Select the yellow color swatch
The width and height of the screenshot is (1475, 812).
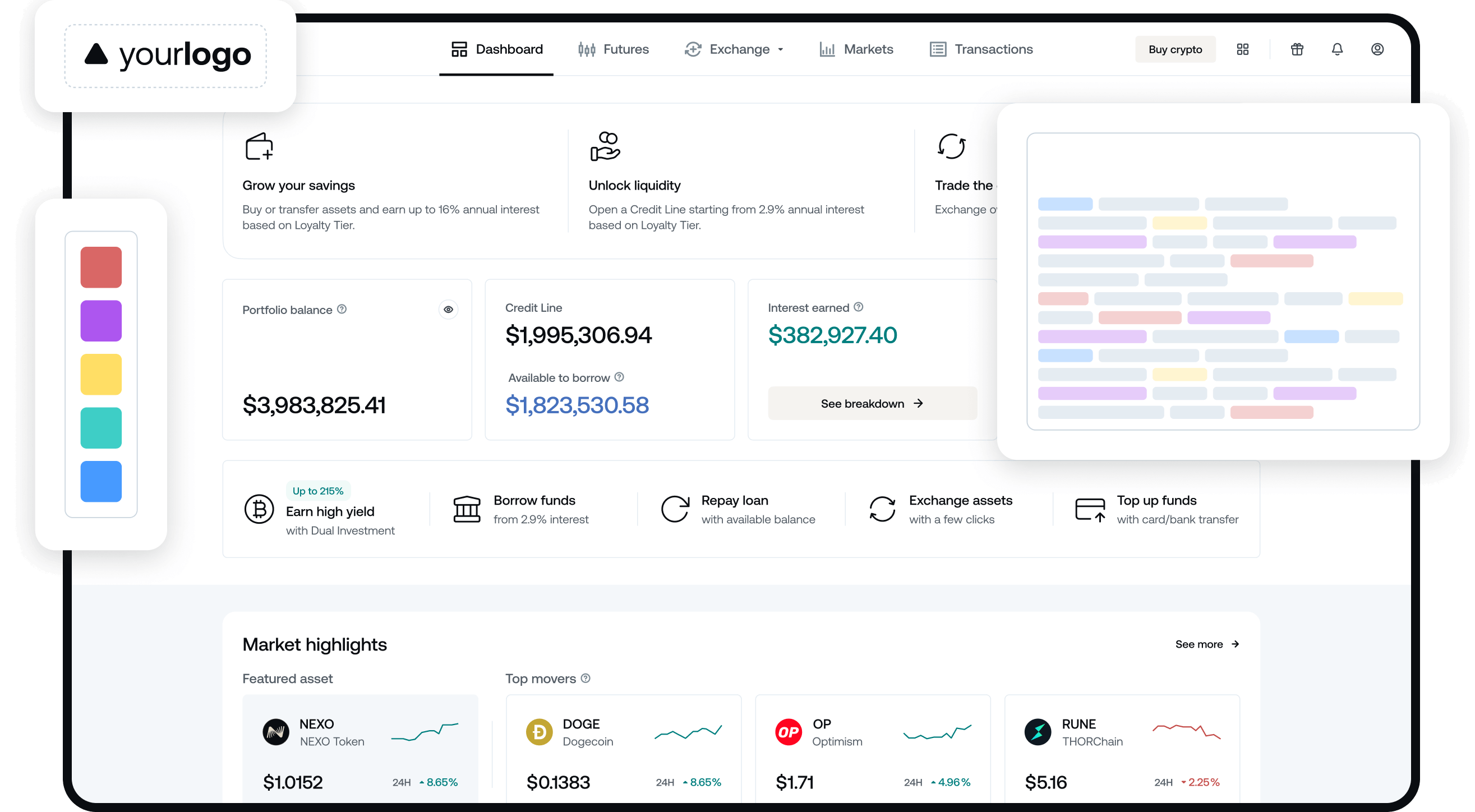(101, 374)
